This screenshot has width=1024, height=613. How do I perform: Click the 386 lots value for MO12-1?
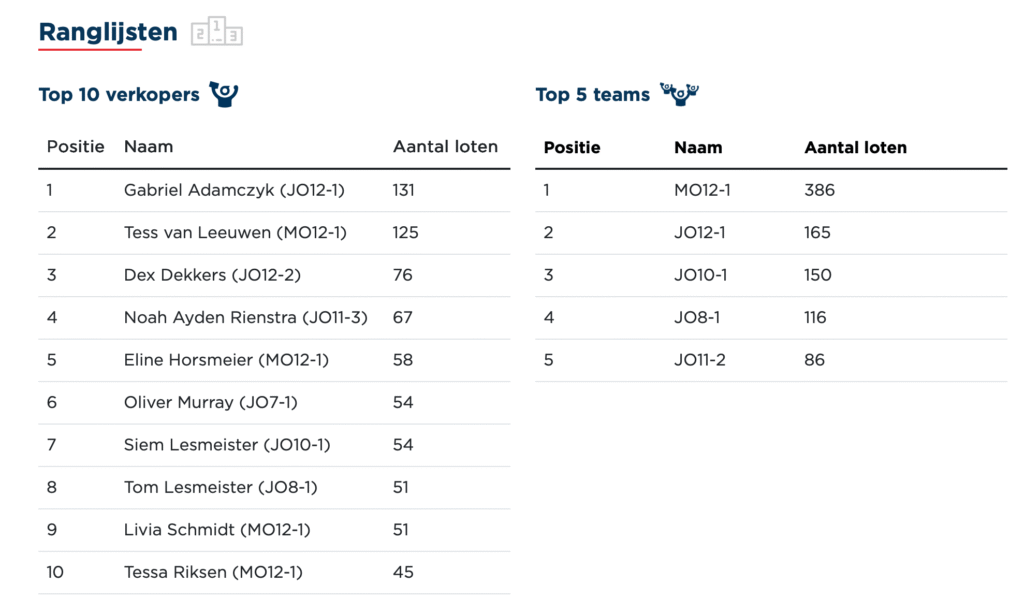[819, 190]
